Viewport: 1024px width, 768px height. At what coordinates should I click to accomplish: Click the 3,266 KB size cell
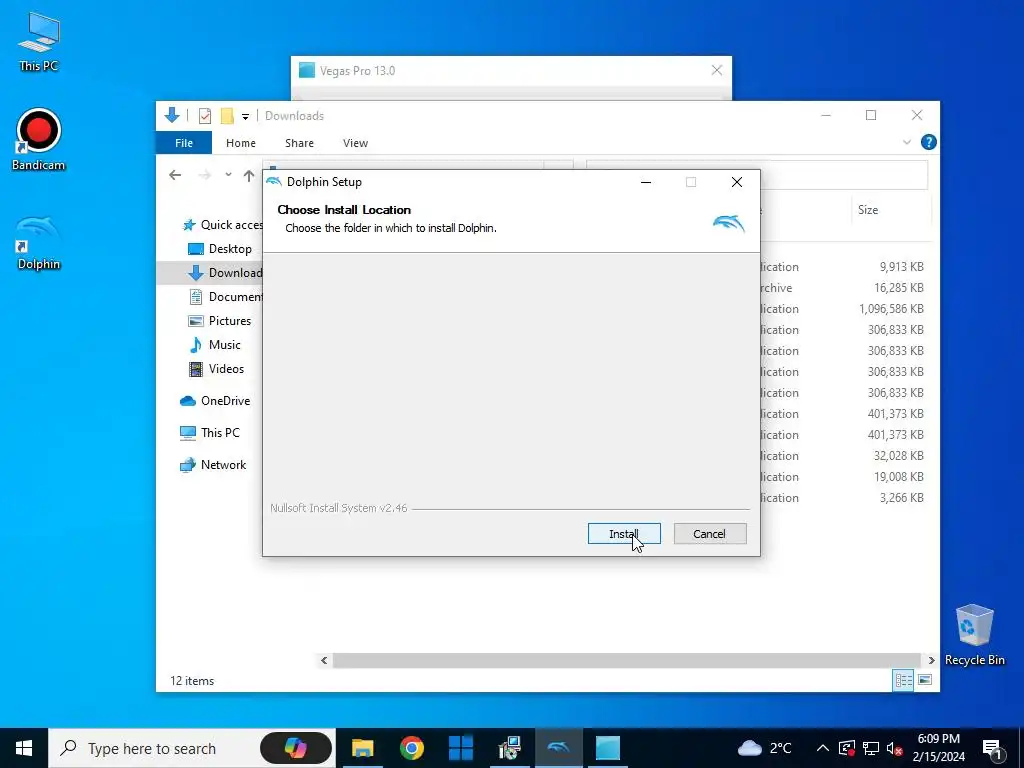click(901, 498)
